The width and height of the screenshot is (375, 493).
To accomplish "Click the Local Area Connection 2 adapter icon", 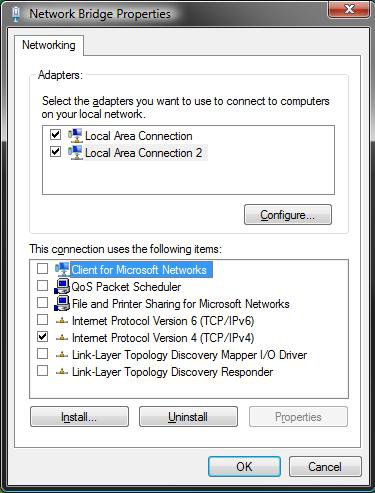I will 75,153.
